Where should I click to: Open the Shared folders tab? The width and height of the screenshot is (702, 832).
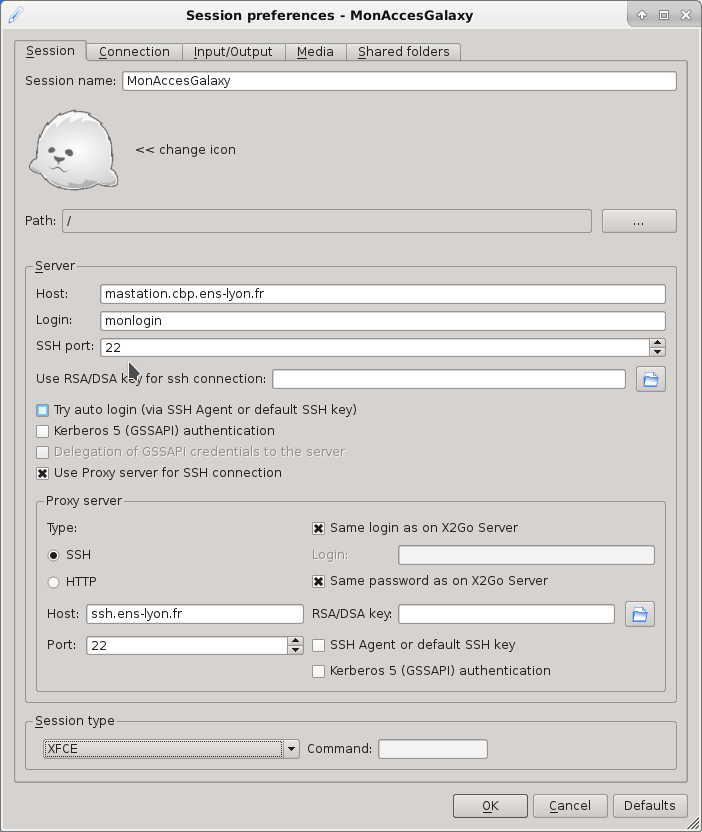pyautogui.click(x=403, y=52)
